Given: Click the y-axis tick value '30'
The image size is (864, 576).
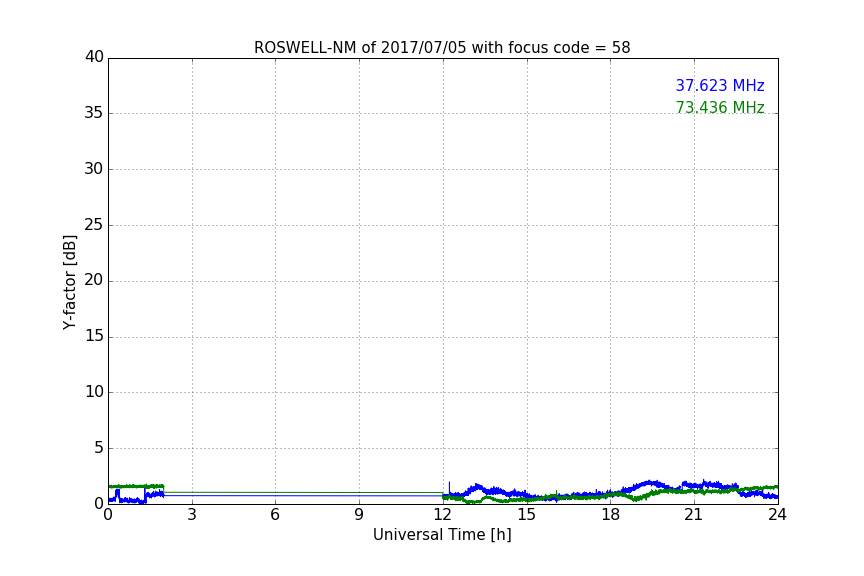Looking at the screenshot, I should pyautogui.click(x=94, y=169).
